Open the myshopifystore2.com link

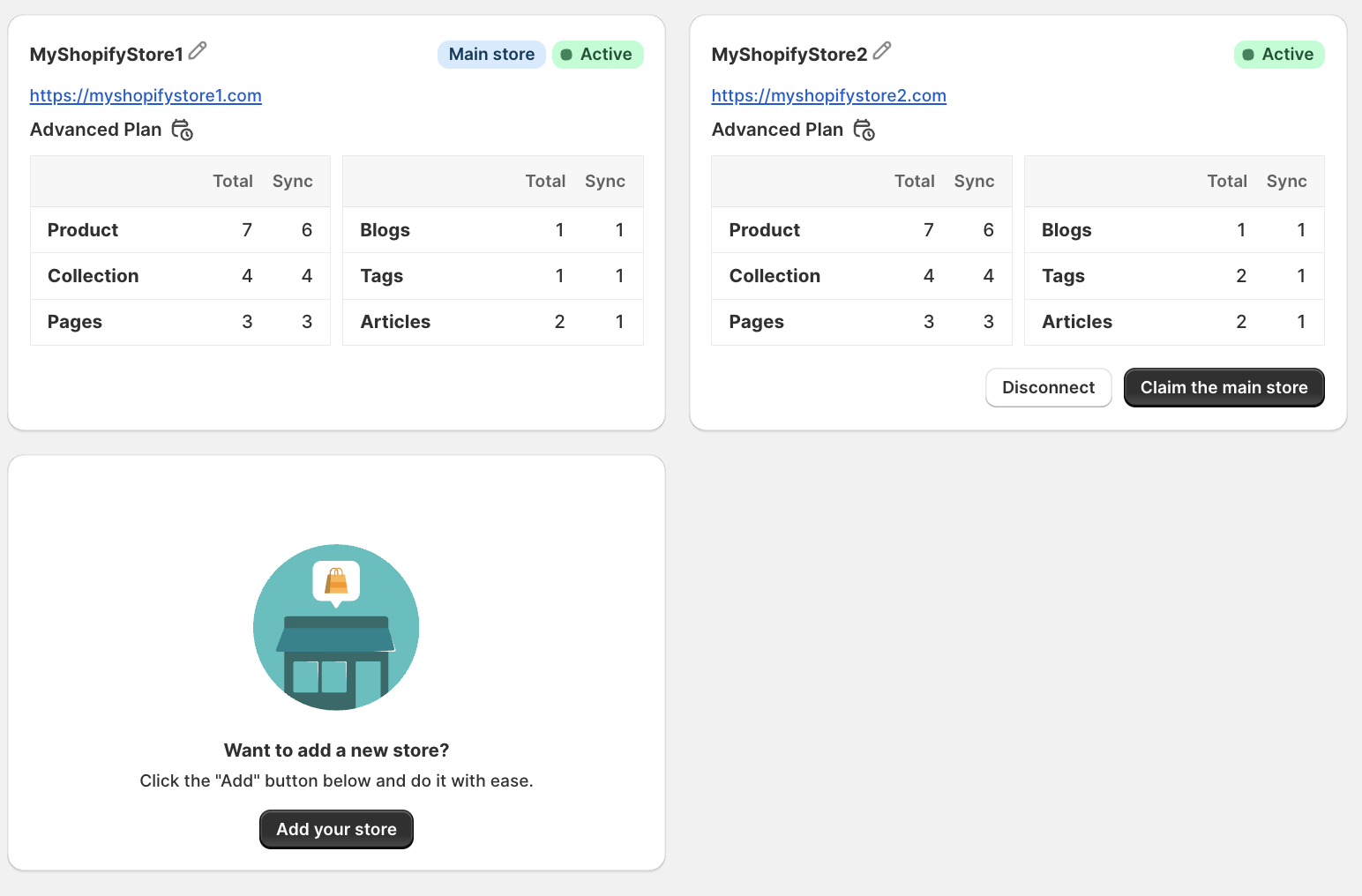828,95
